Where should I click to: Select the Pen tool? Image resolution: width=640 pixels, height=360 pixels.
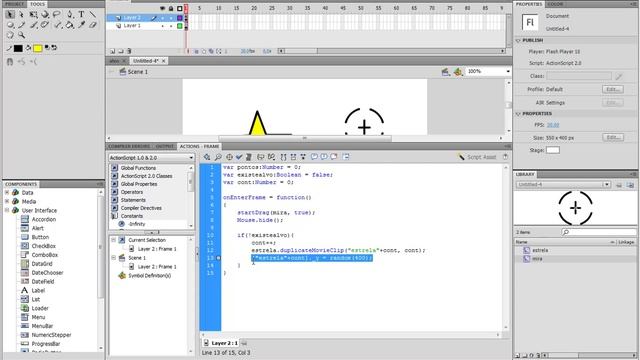[70, 14]
